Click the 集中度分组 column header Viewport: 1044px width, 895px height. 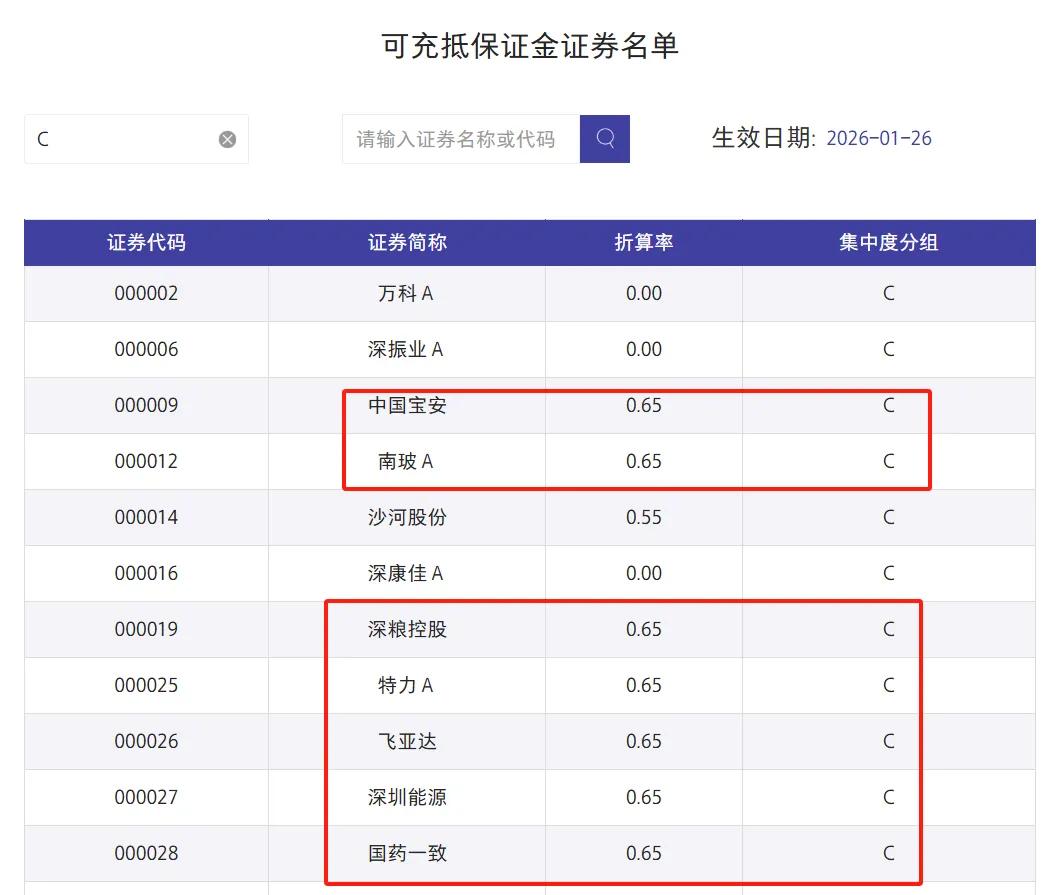click(x=888, y=242)
